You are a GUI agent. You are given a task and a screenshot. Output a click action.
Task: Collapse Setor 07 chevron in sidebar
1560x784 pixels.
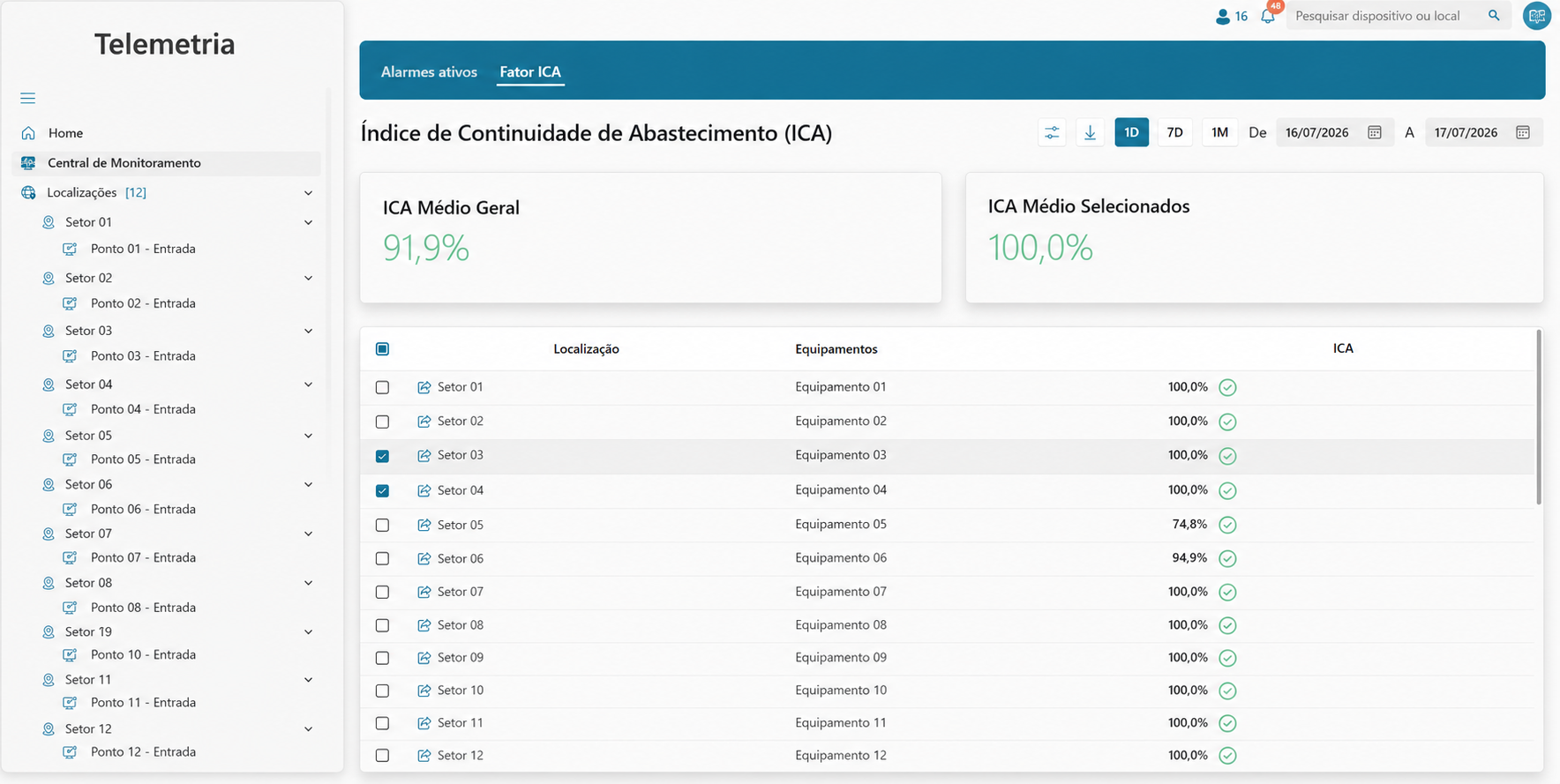308,534
